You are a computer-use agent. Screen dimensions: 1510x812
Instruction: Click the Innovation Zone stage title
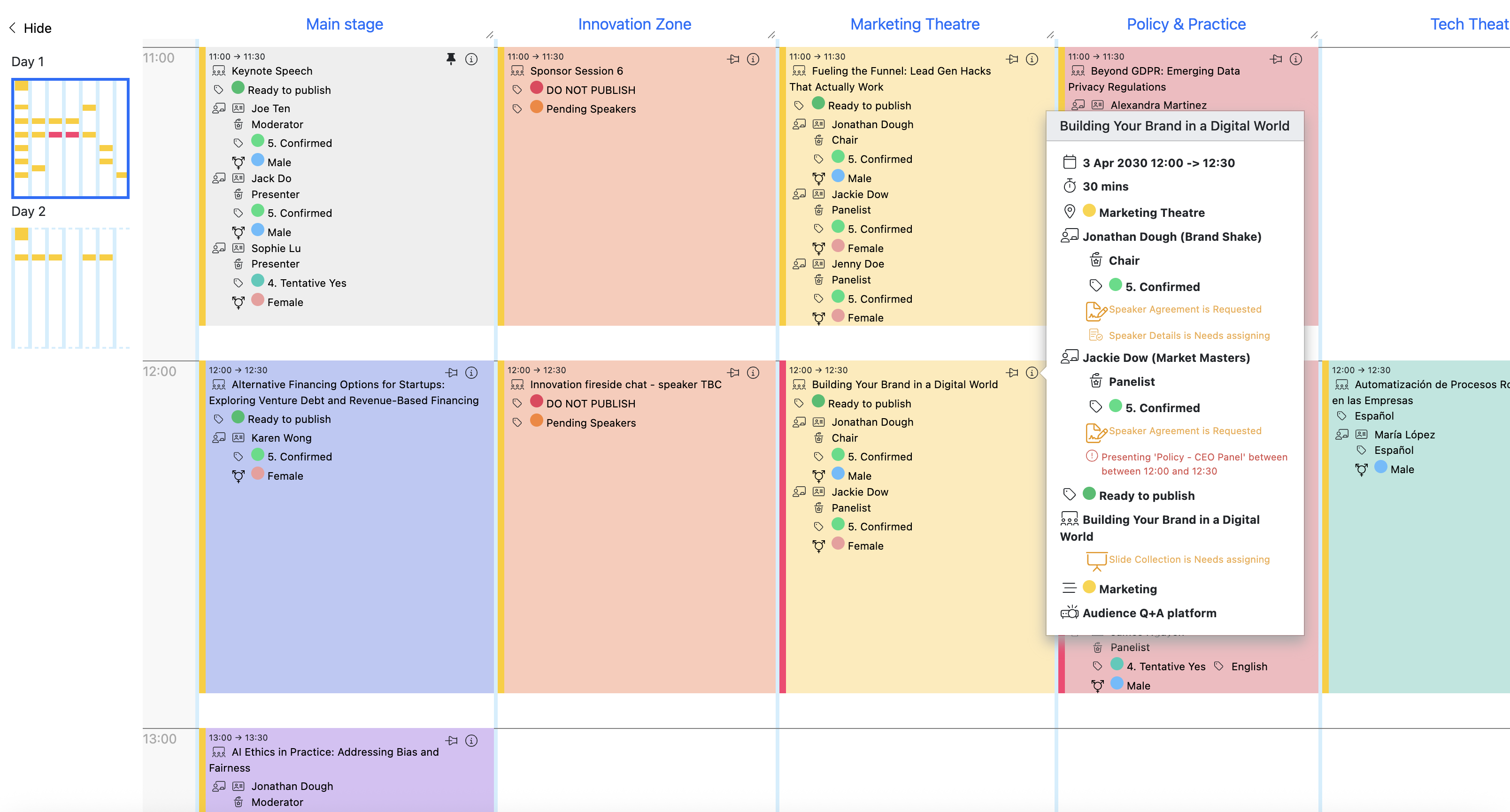click(x=634, y=24)
